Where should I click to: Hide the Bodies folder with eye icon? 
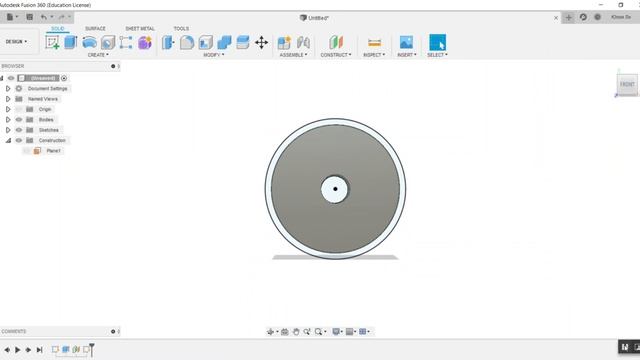(x=19, y=120)
